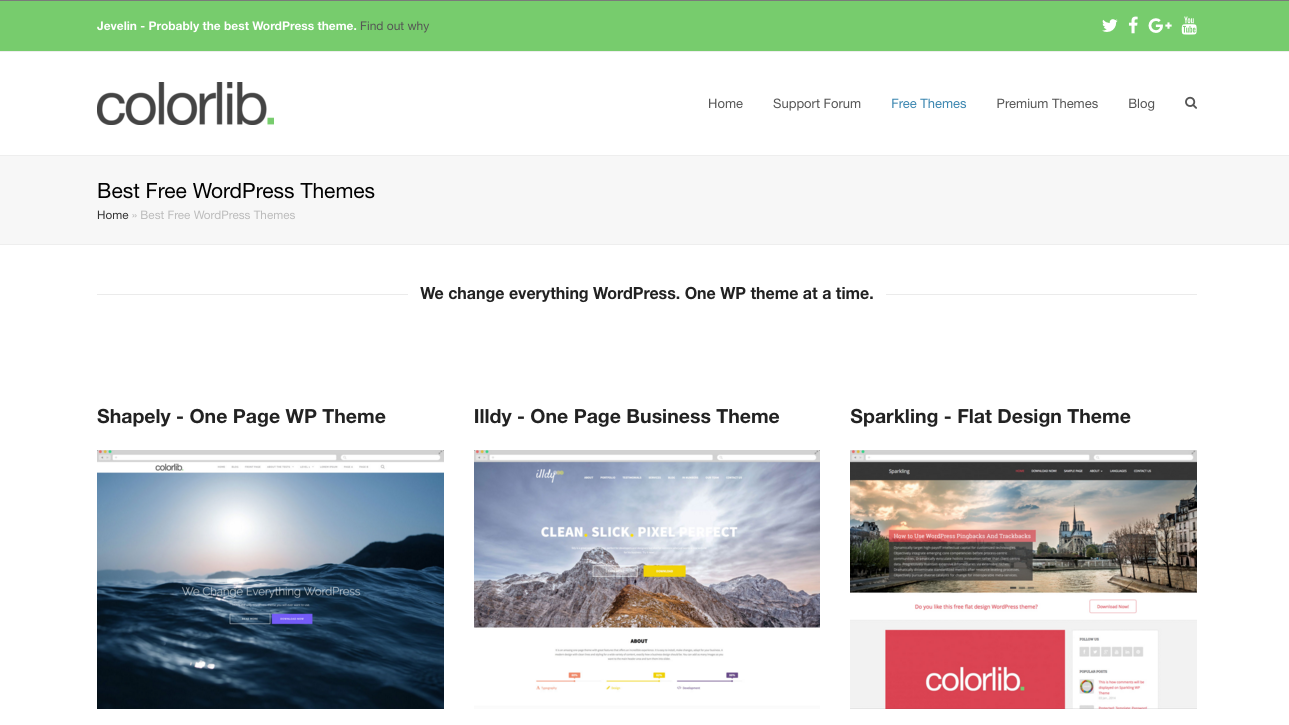Image resolution: width=1289 pixels, height=725 pixels.
Task: Open the Illdy theme preview thumbnail
Action: [x=647, y=580]
